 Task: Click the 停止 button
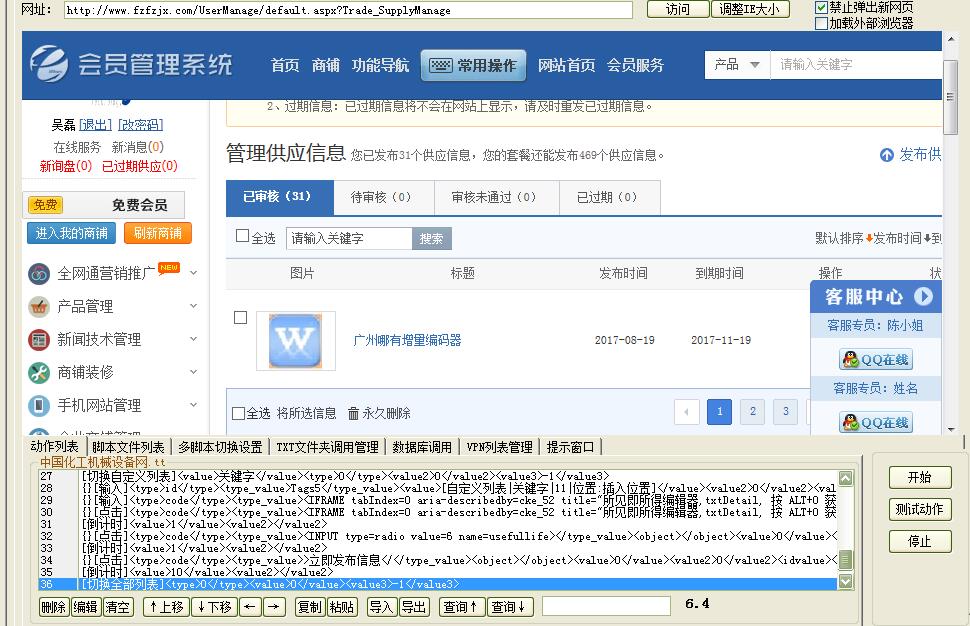point(920,542)
